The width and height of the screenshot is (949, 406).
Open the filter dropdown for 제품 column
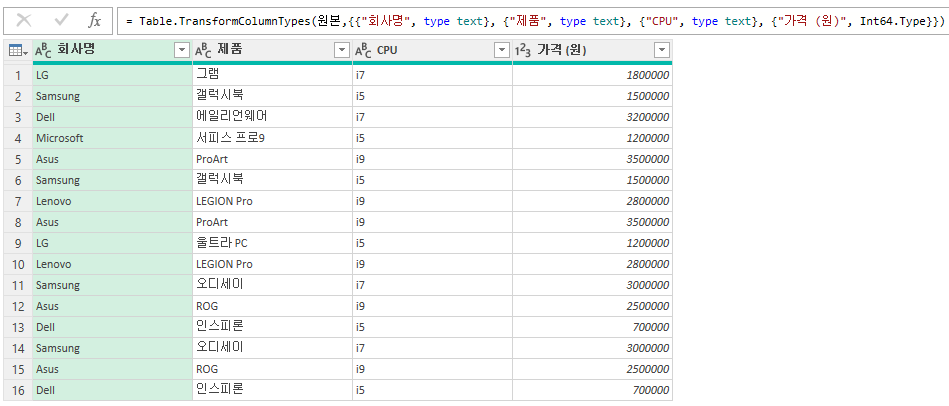click(x=342, y=51)
